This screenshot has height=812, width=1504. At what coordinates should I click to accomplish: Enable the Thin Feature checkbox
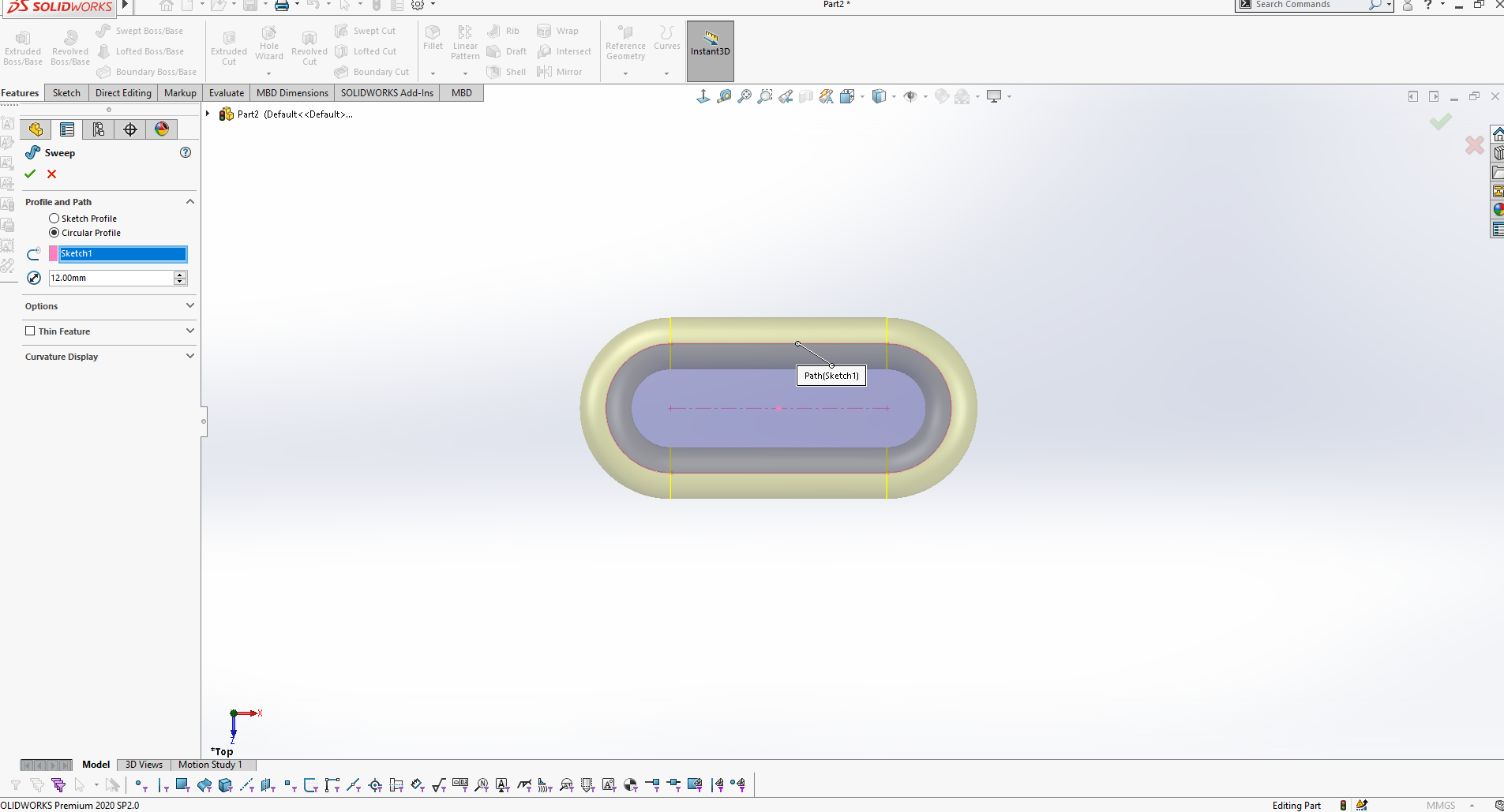point(30,331)
